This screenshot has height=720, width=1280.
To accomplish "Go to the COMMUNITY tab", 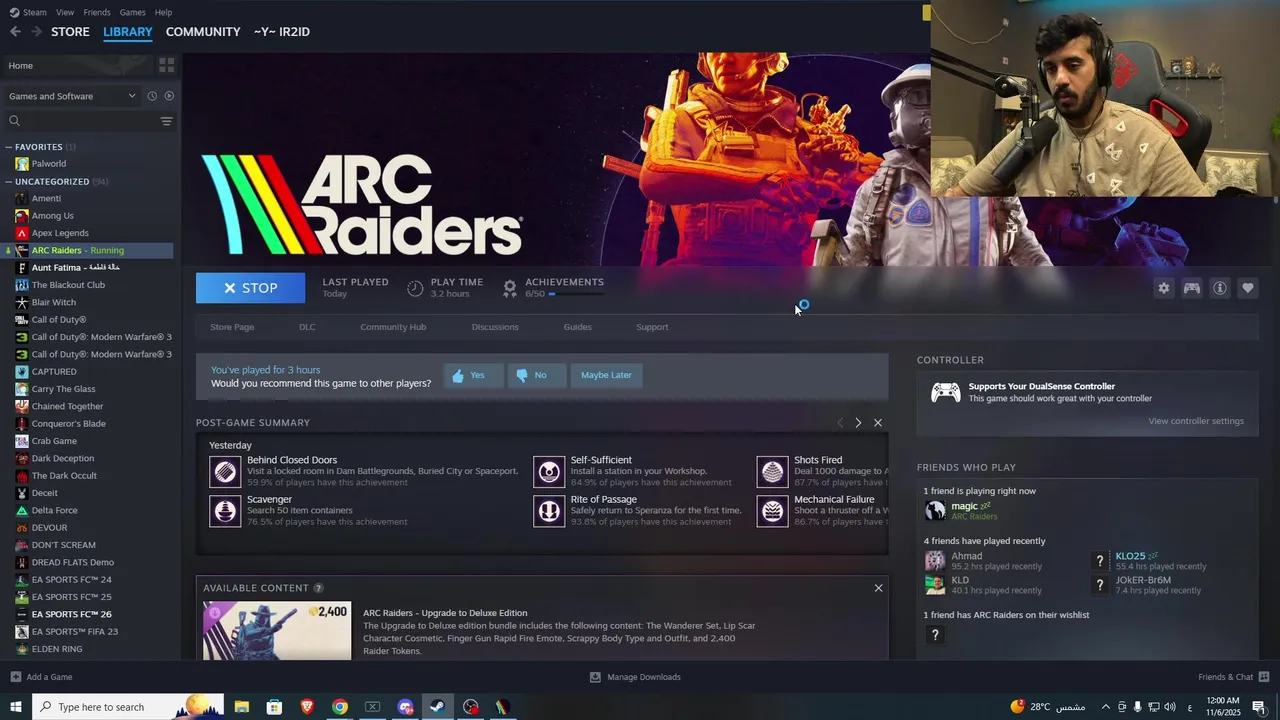I will pyautogui.click(x=203, y=32).
